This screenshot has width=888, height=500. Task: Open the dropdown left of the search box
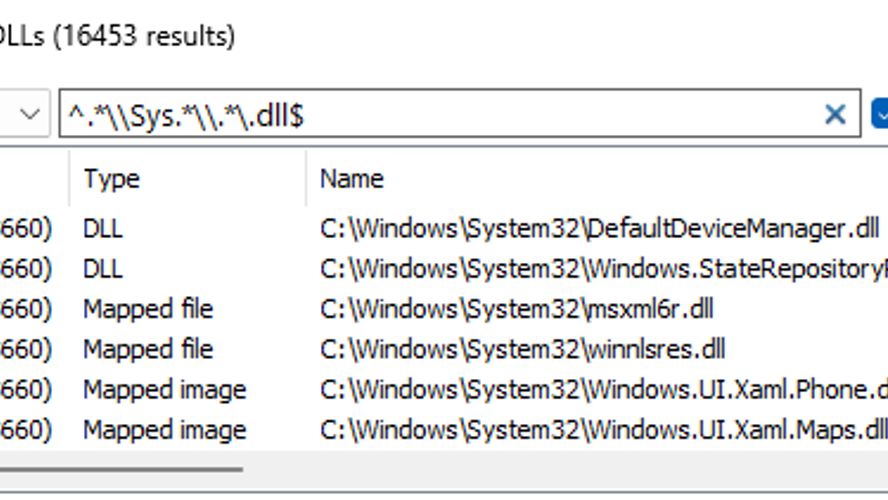(x=30, y=115)
